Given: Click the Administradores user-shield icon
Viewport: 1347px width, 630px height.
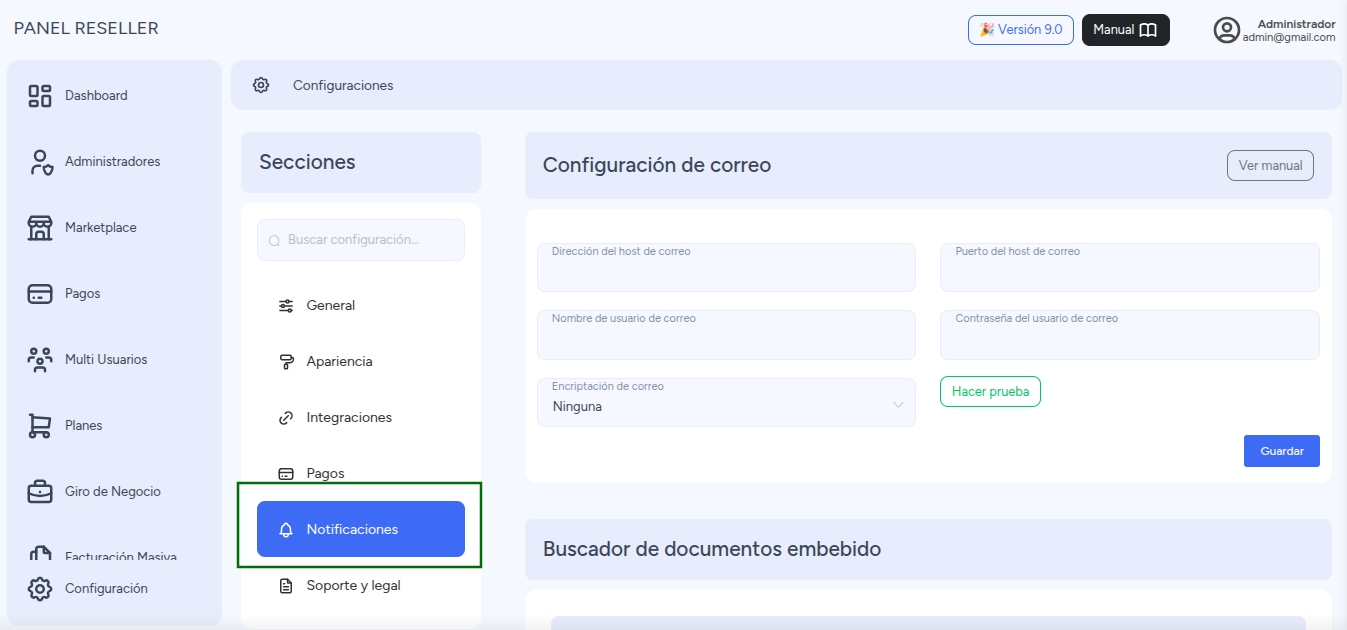Looking at the screenshot, I should (x=40, y=162).
